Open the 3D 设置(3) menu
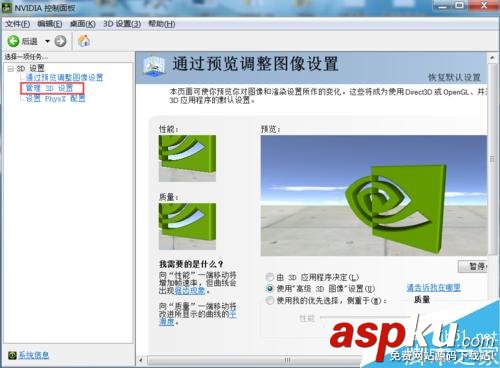 [x=122, y=24]
